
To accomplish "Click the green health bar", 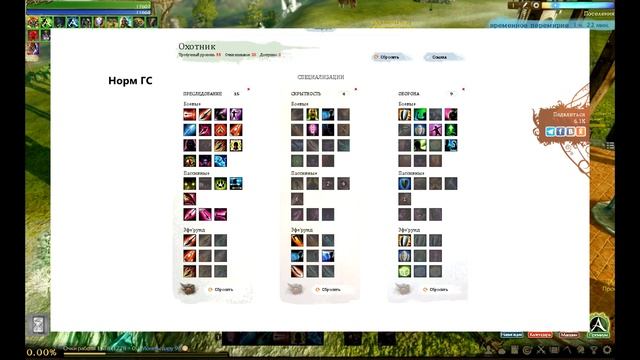I will coord(89,6).
